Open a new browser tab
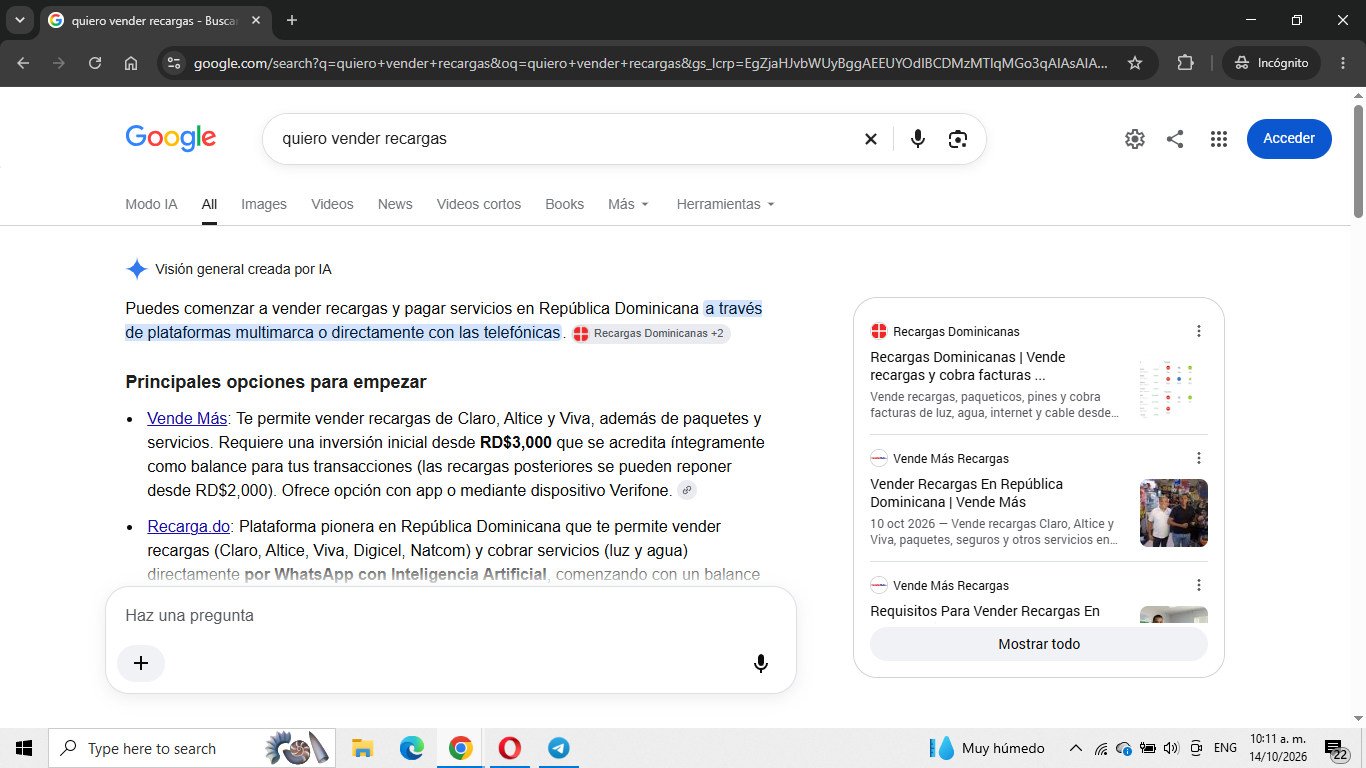 tap(292, 20)
